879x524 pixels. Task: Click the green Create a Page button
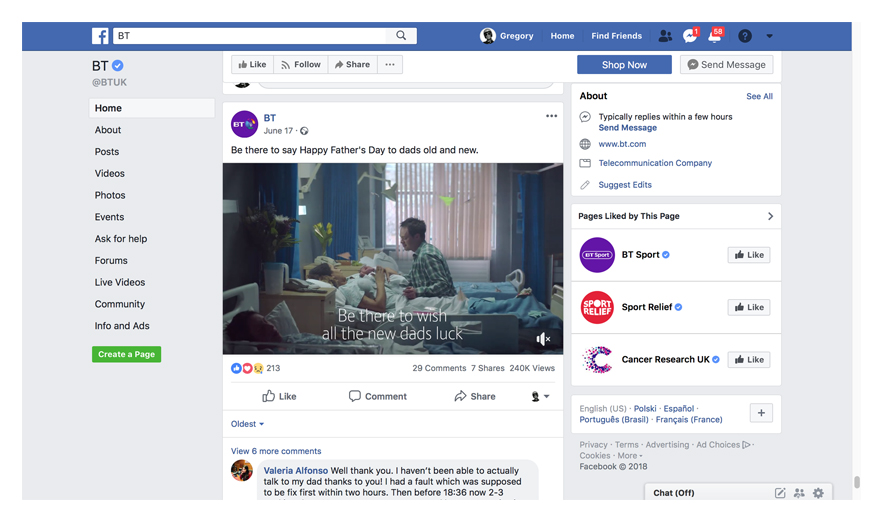[x=127, y=354]
